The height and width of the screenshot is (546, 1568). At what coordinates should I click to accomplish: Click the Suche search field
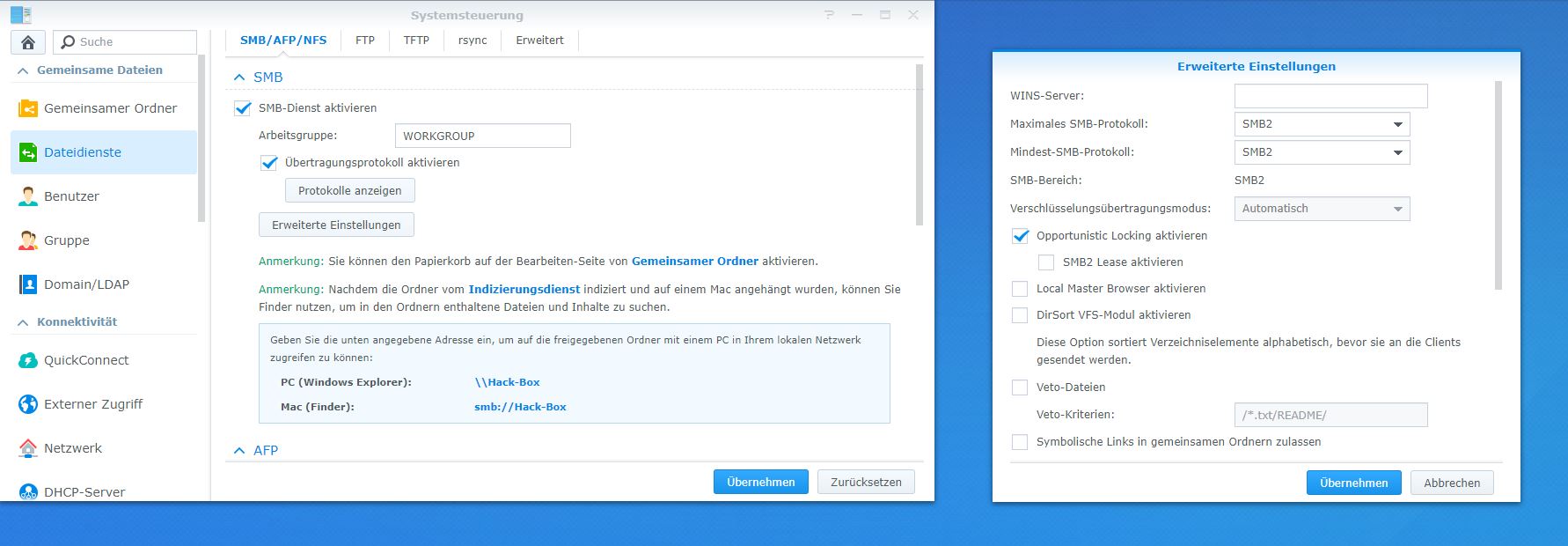click(x=125, y=42)
